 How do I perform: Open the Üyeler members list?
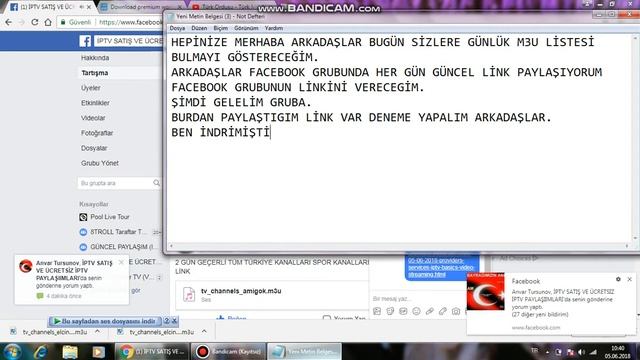tap(90, 88)
